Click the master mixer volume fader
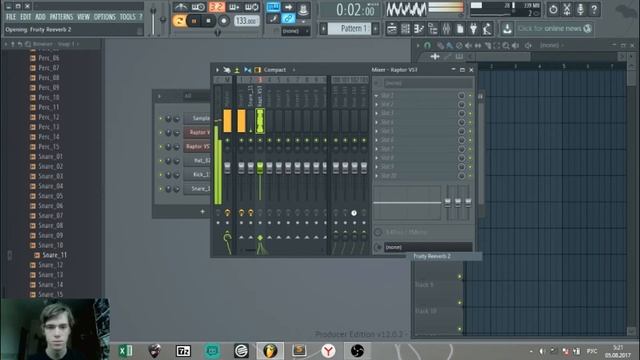Image resolution: width=640 pixels, height=360 pixels. [x=227, y=167]
